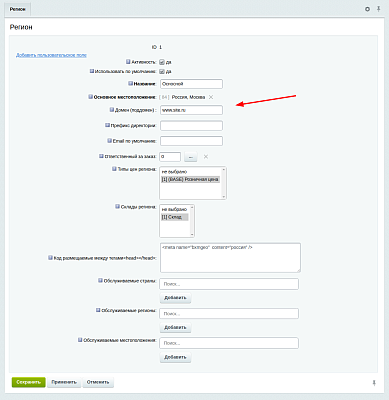This screenshot has height=400, width=389.
Task: Click hint icon next to Обслуживаемые страны
Action: (x=100, y=280)
